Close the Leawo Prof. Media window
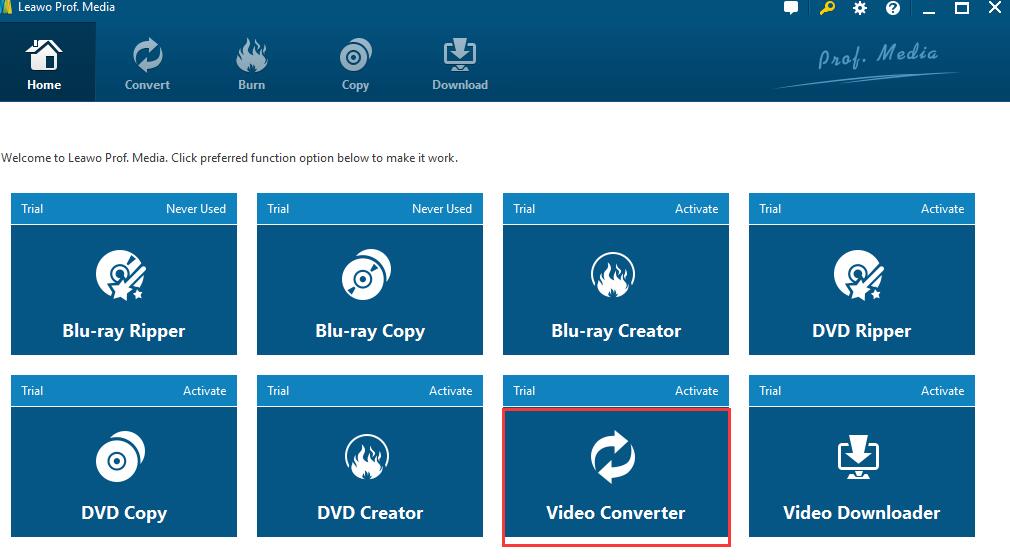The width and height of the screenshot is (1010, 560). [x=995, y=8]
